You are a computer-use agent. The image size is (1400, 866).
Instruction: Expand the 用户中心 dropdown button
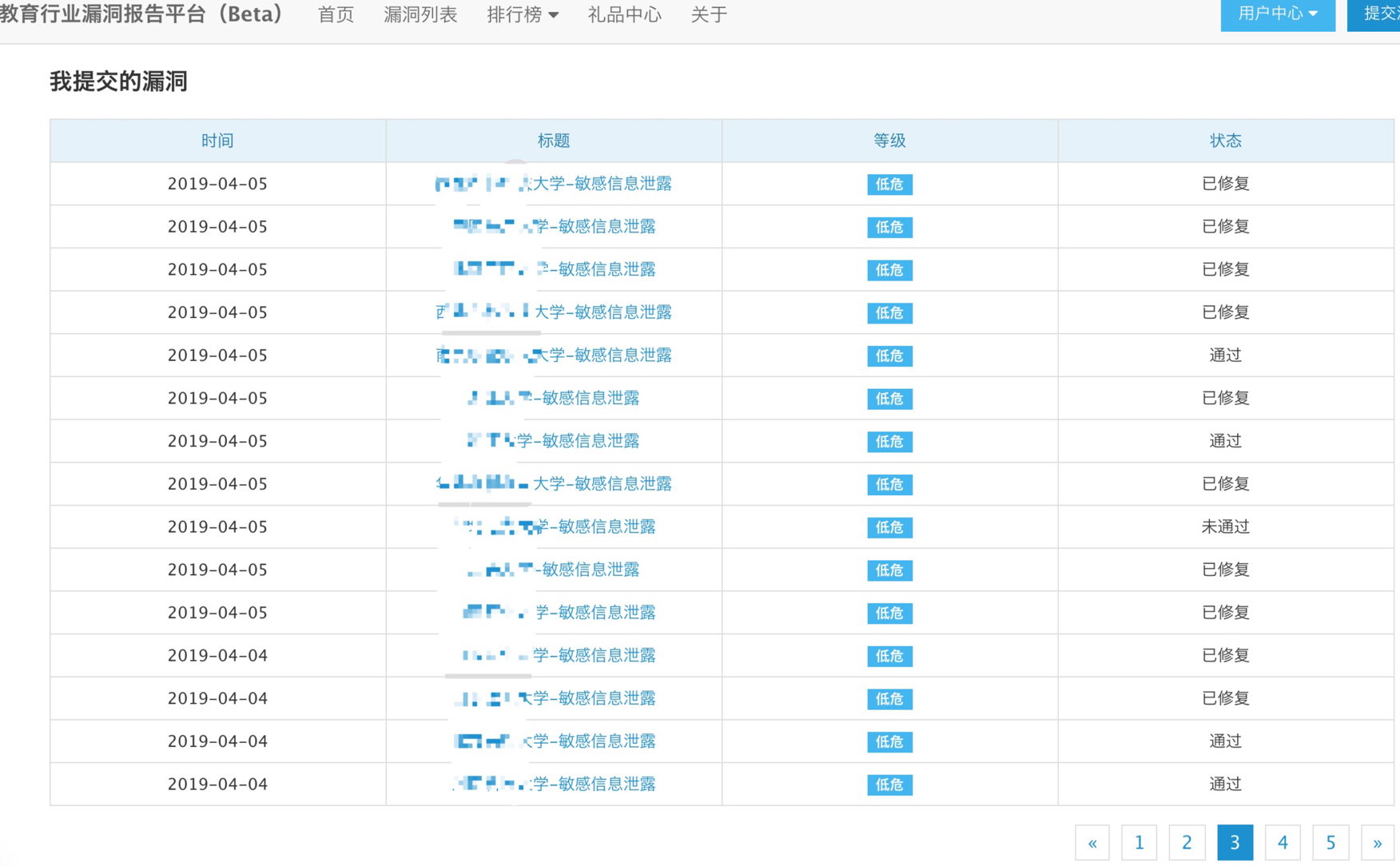tap(1278, 14)
